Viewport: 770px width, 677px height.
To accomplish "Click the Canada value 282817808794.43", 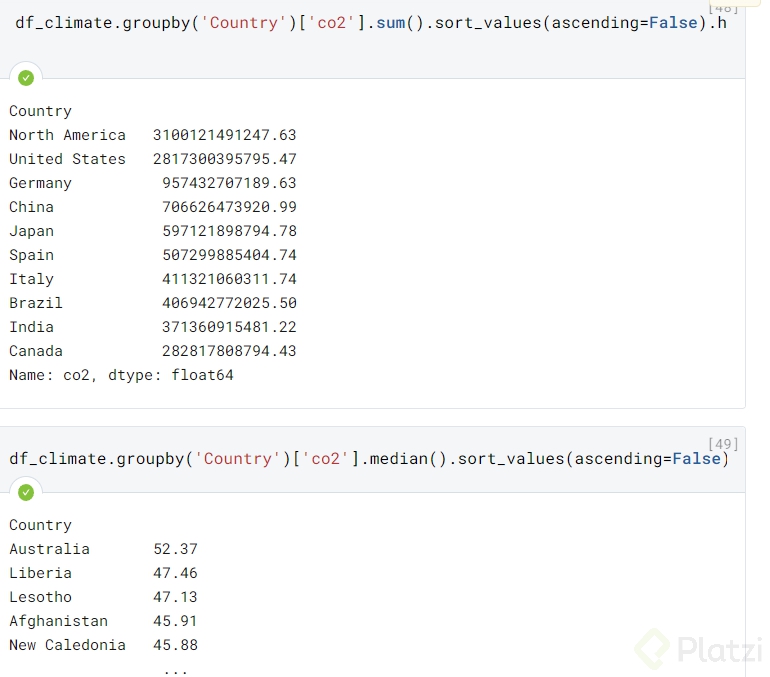I will pos(229,351).
